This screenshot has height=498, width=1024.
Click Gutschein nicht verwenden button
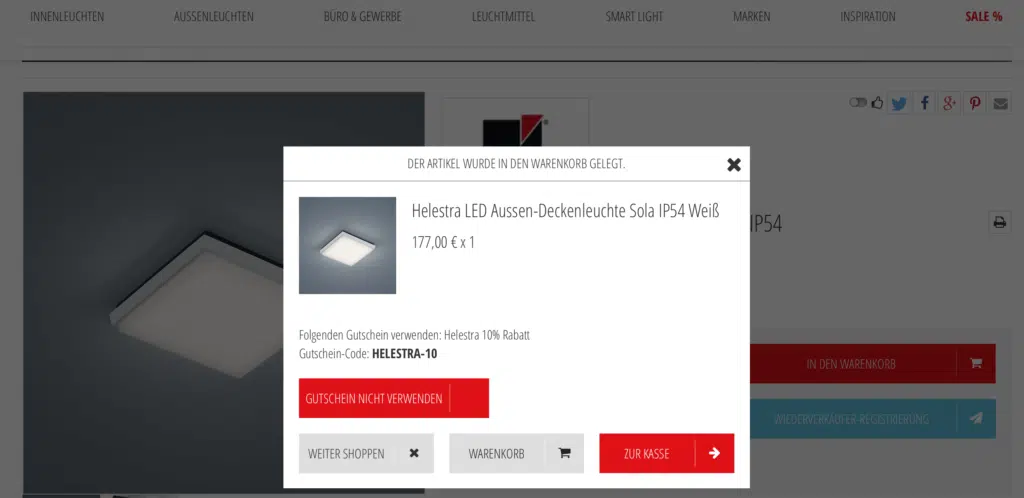point(394,398)
